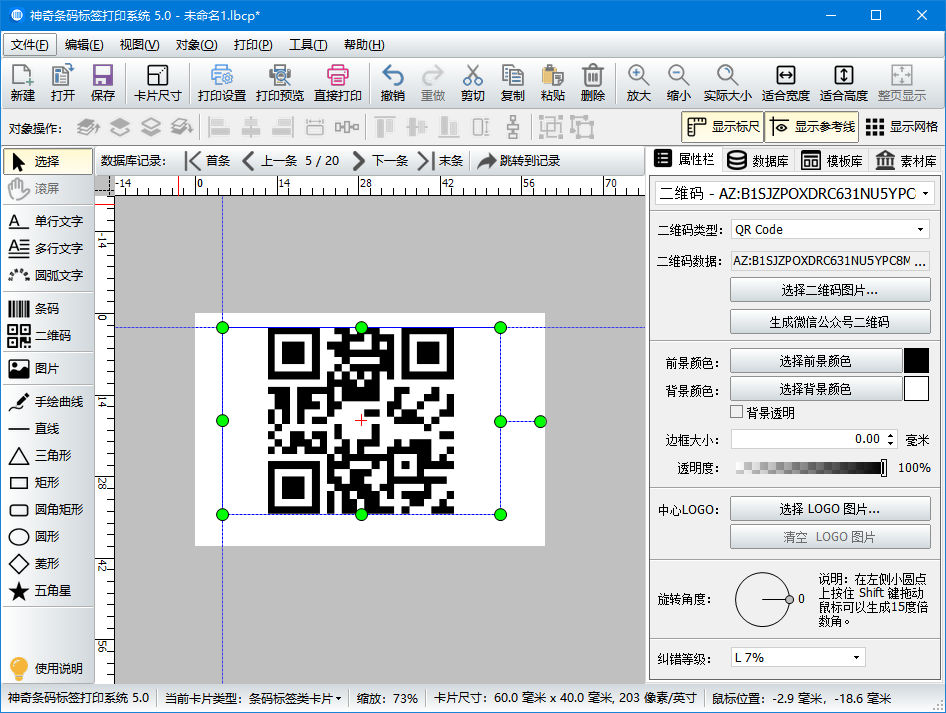Screen dimensions: 946x713
Task: Toggle 显示标尺 show ruler
Action: (723, 127)
